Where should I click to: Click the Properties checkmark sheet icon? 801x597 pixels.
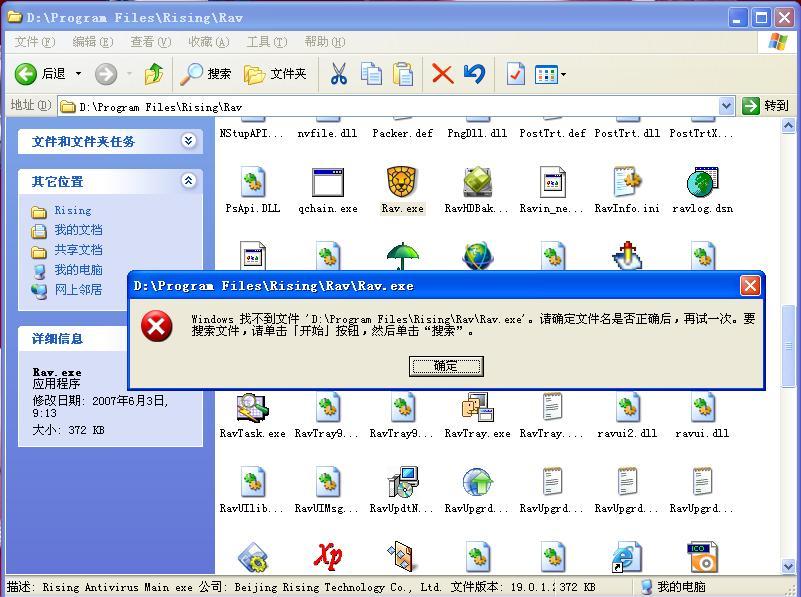coord(515,74)
